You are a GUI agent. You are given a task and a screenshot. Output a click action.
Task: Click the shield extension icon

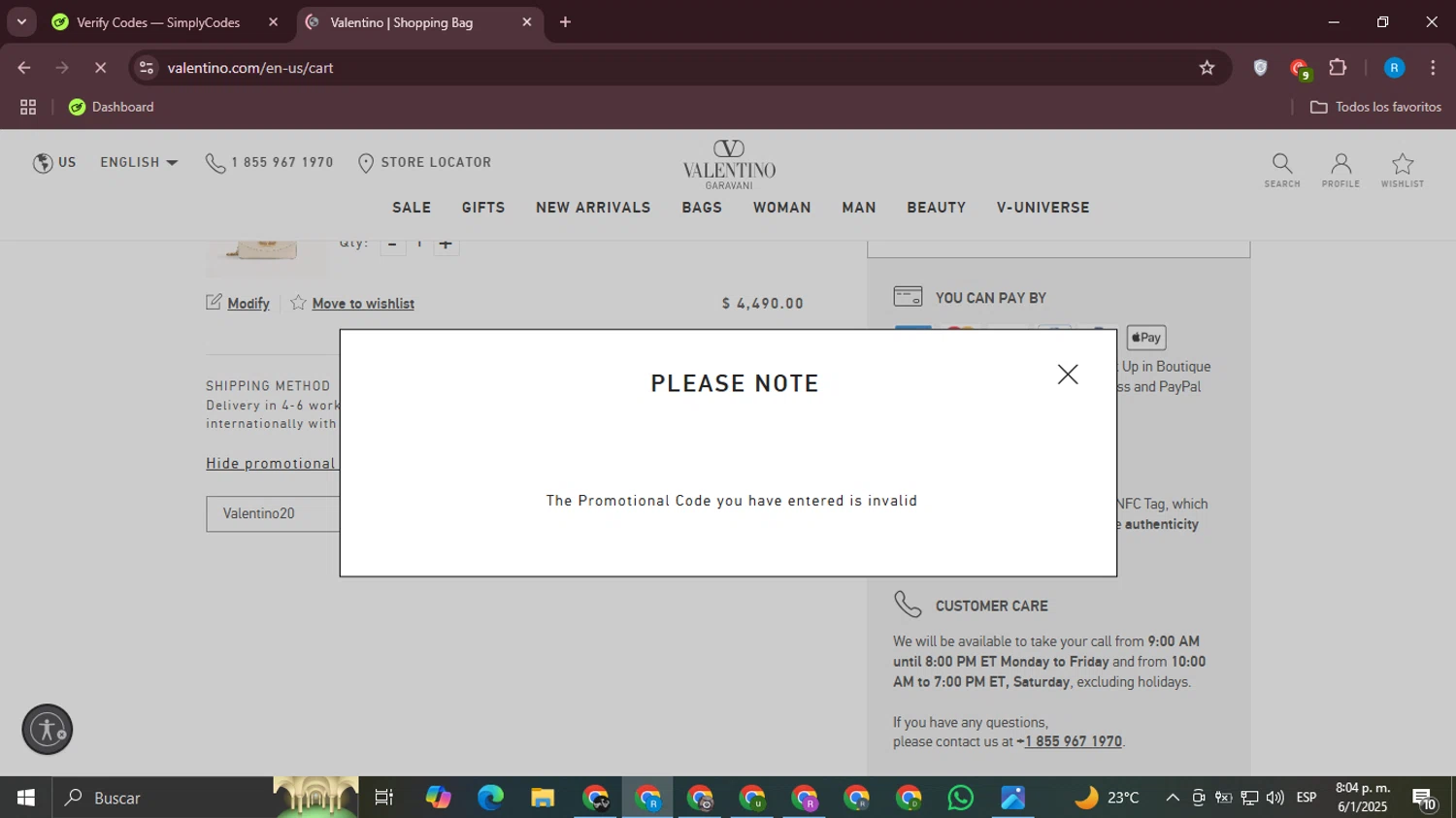1260,68
